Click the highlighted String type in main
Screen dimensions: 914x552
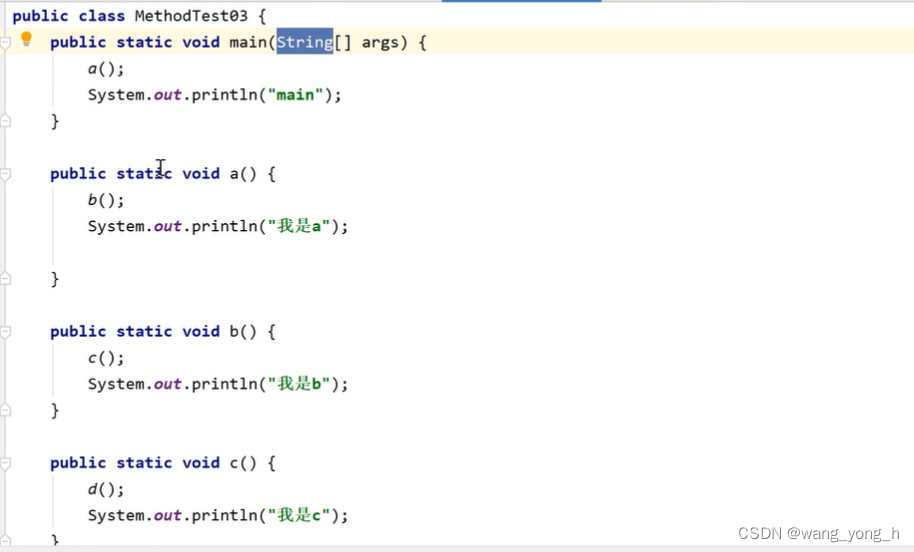pyautogui.click(x=304, y=42)
